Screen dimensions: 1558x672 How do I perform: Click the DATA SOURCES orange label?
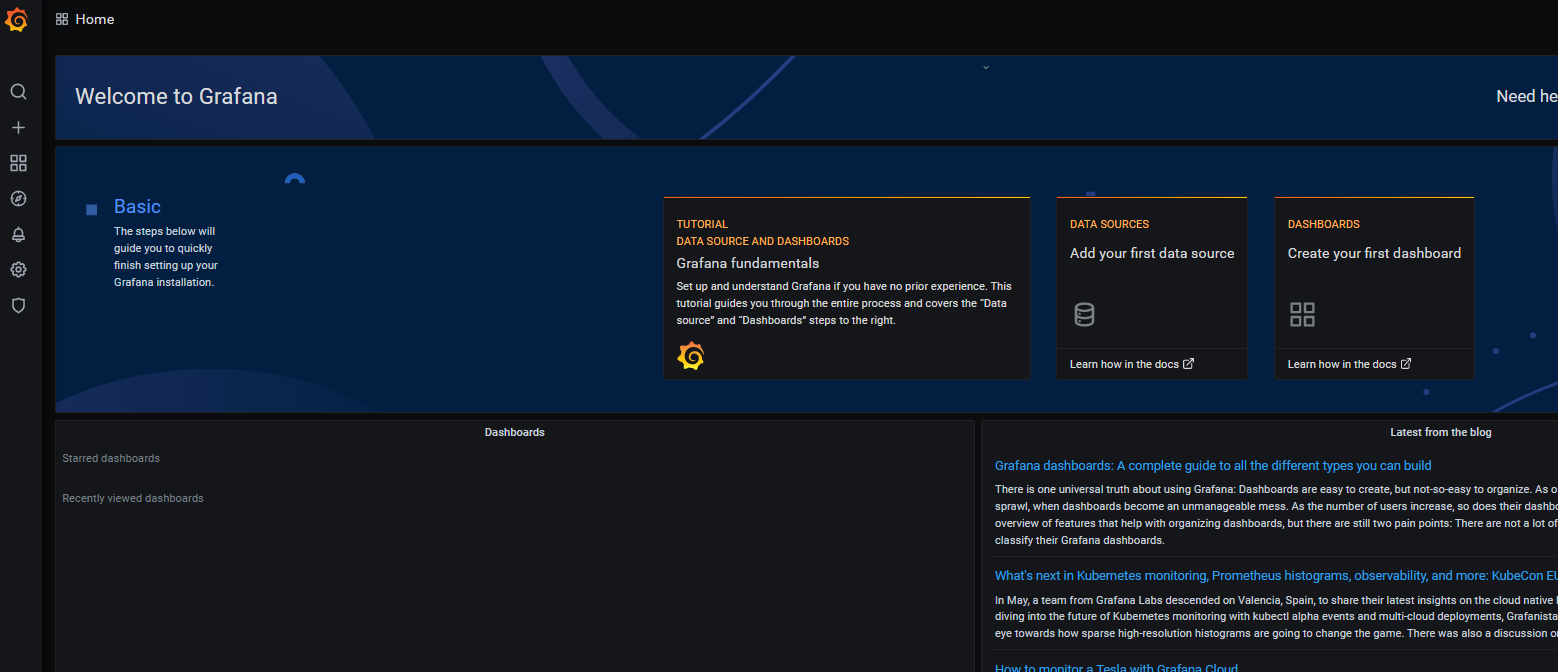(1109, 224)
